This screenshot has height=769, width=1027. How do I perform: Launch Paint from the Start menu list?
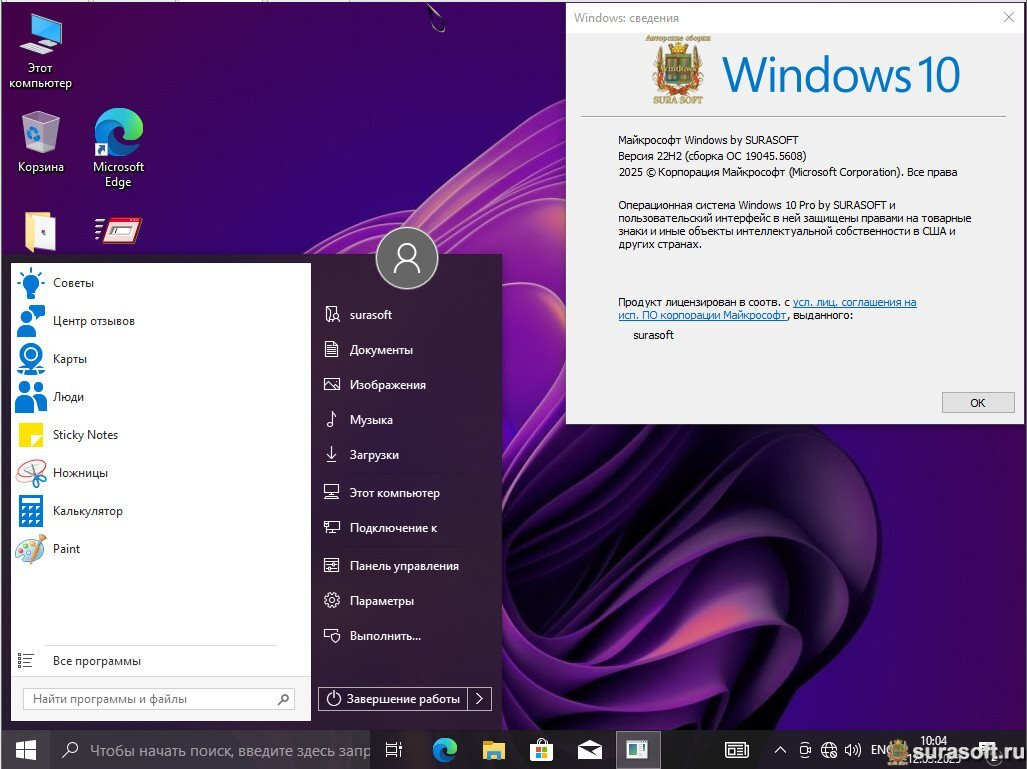coord(66,549)
